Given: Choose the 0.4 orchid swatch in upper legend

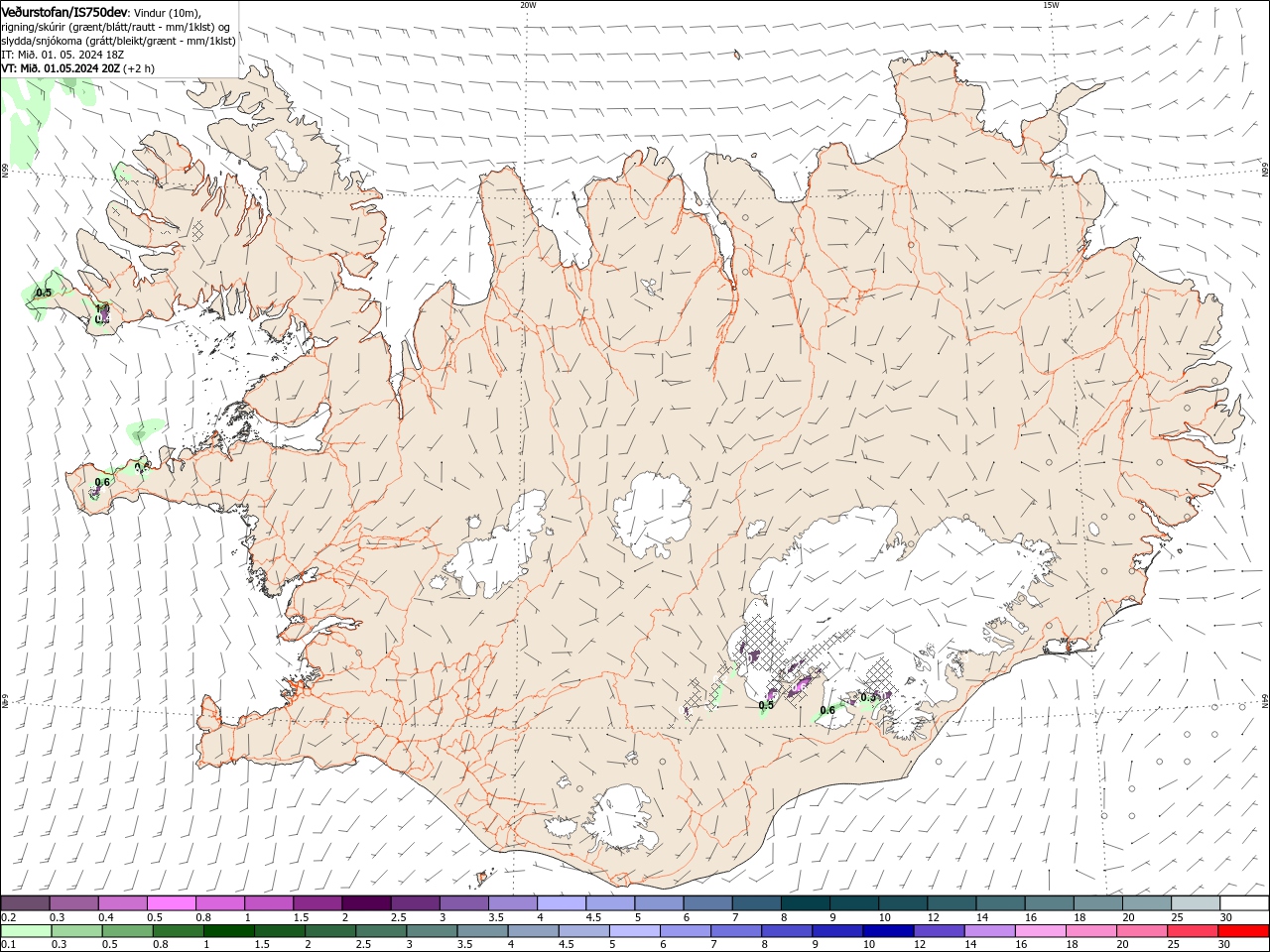Looking at the screenshot, I should [x=122, y=903].
